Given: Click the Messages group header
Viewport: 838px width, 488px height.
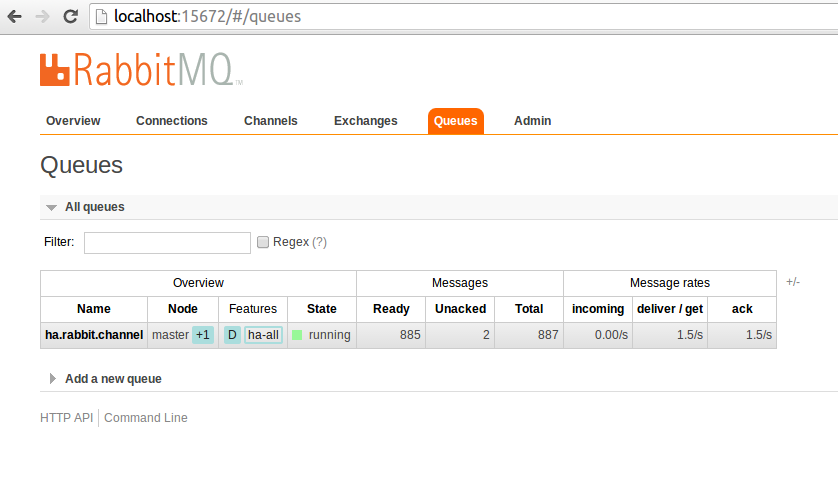Looking at the screenshot, I should 460,283.
